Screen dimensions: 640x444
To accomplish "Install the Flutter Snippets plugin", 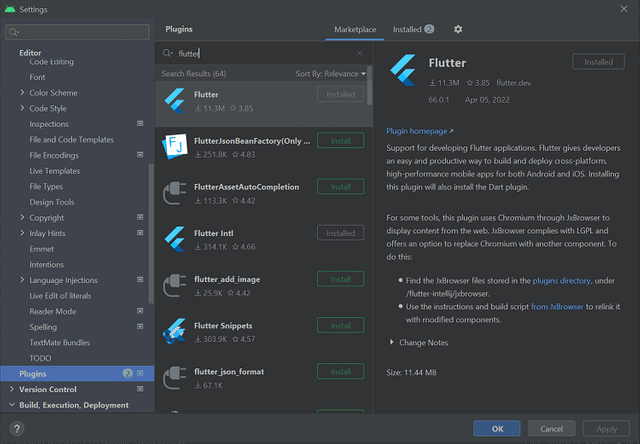I will coord(340,326).
